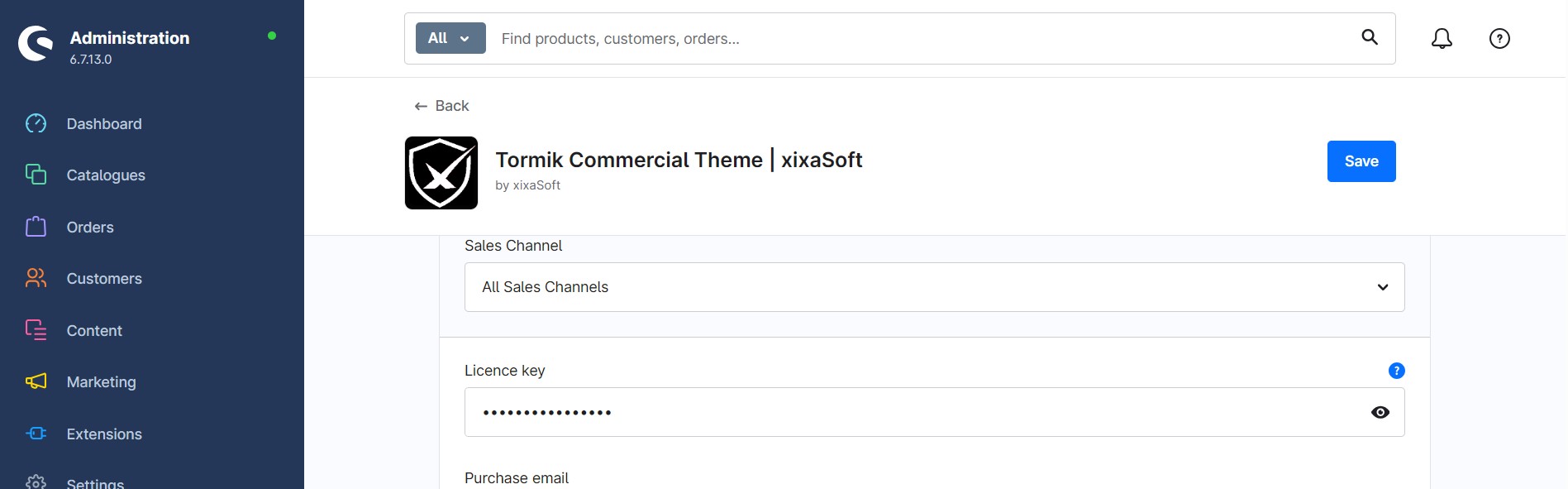The width and height of the screenshot is (1568, 489).
Task: Click the Orders shopping bag icon
Action: coord(36,227)
